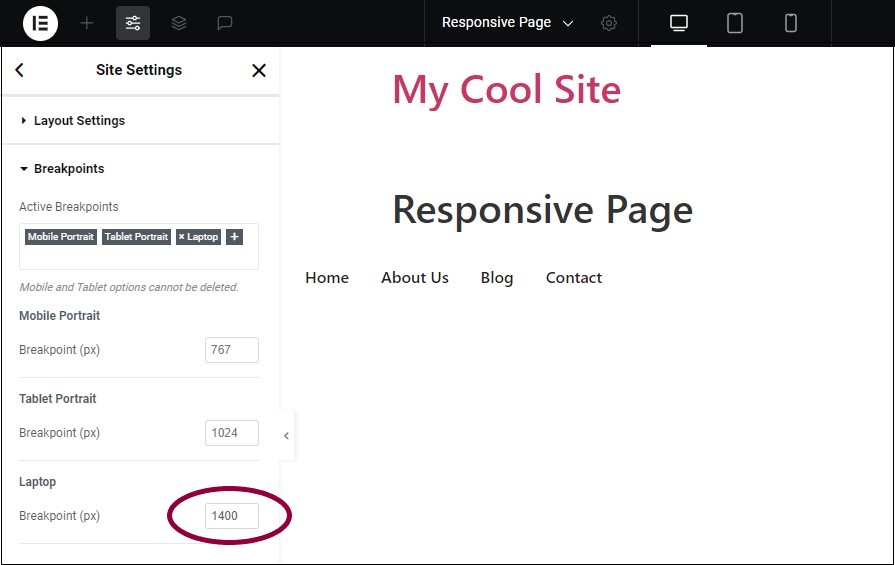The width and height of the screenshot is (895, 565).
Task: Open the Add Element plus icon
Action: tap(87, 23)
